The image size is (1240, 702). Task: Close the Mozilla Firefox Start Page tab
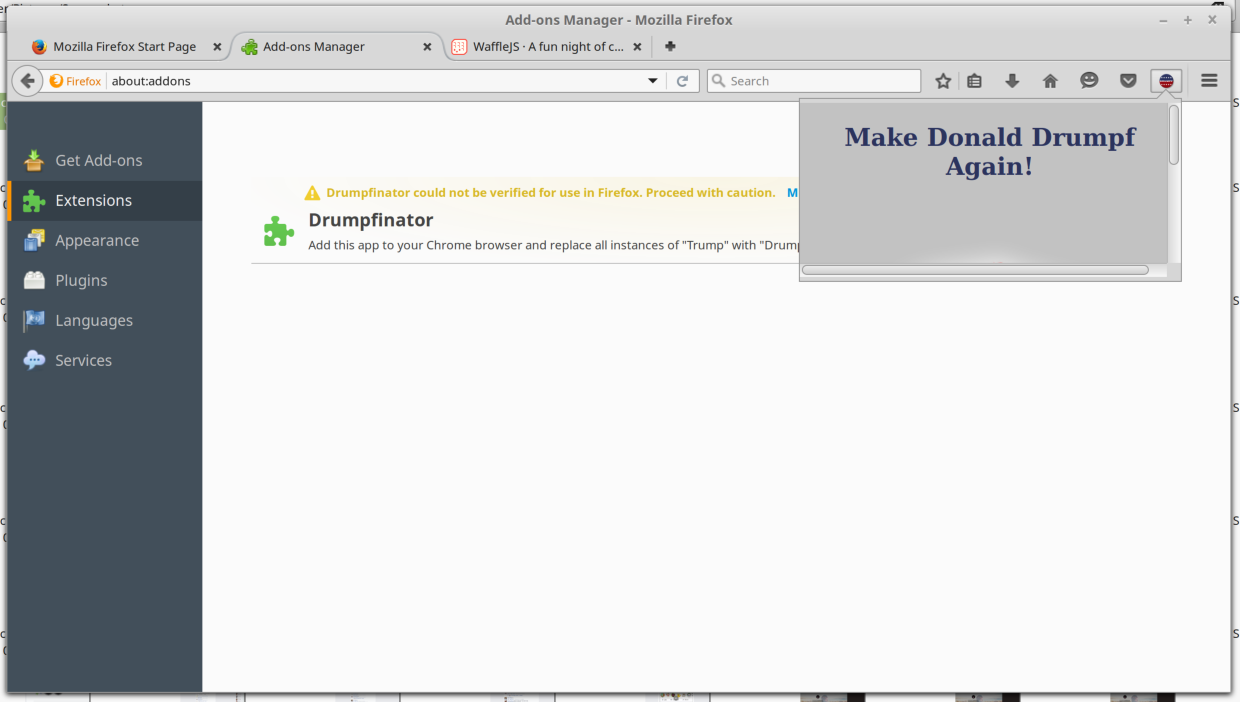tap(217, 47)
